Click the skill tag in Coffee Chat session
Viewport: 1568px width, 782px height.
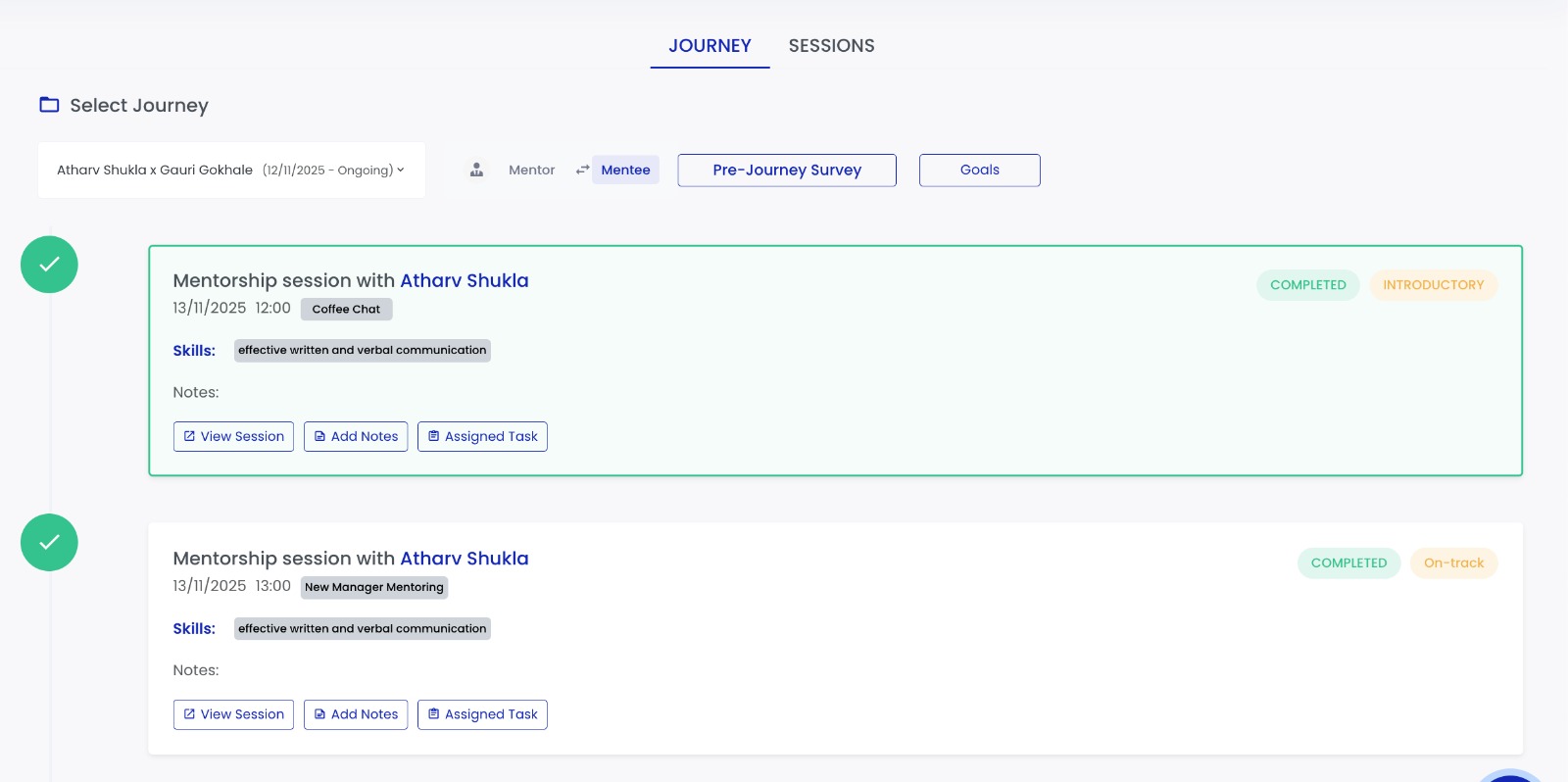click(363, 350)
